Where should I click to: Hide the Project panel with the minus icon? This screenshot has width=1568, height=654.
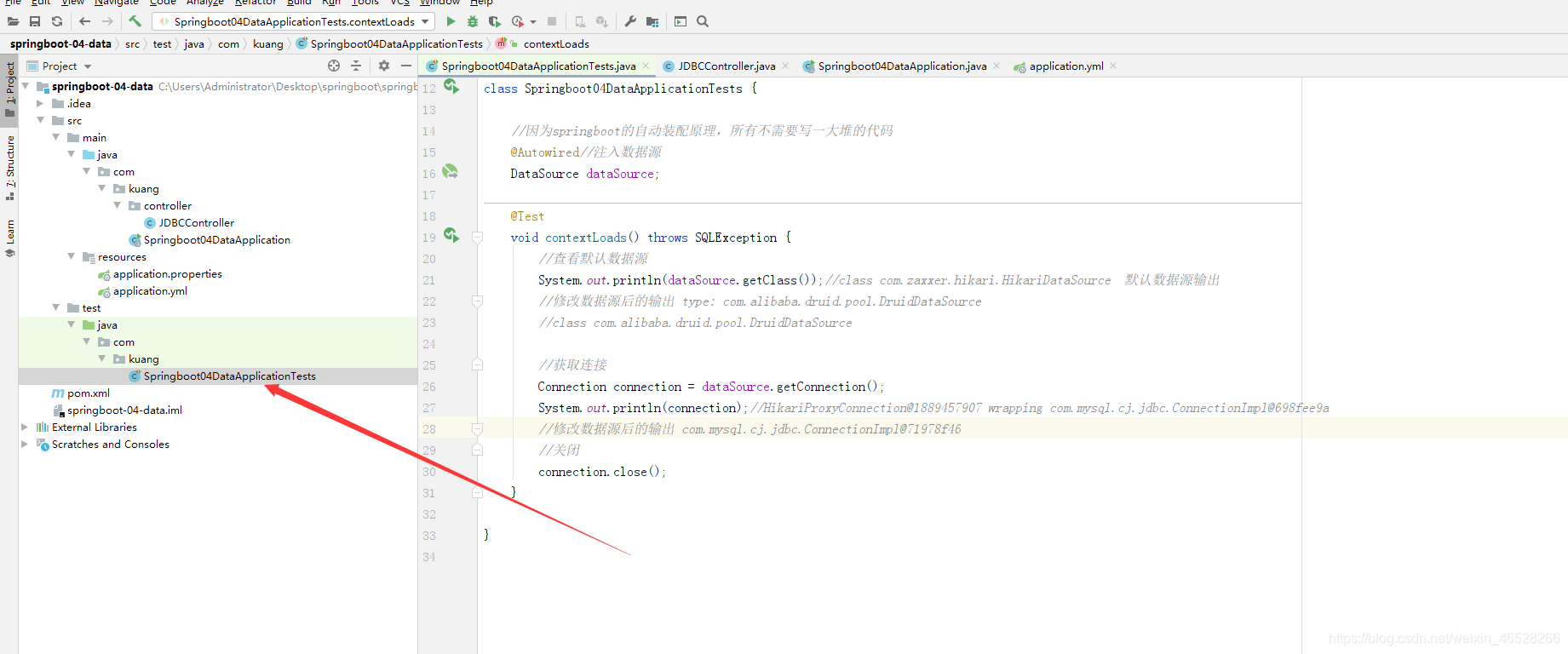pos(406,66)
